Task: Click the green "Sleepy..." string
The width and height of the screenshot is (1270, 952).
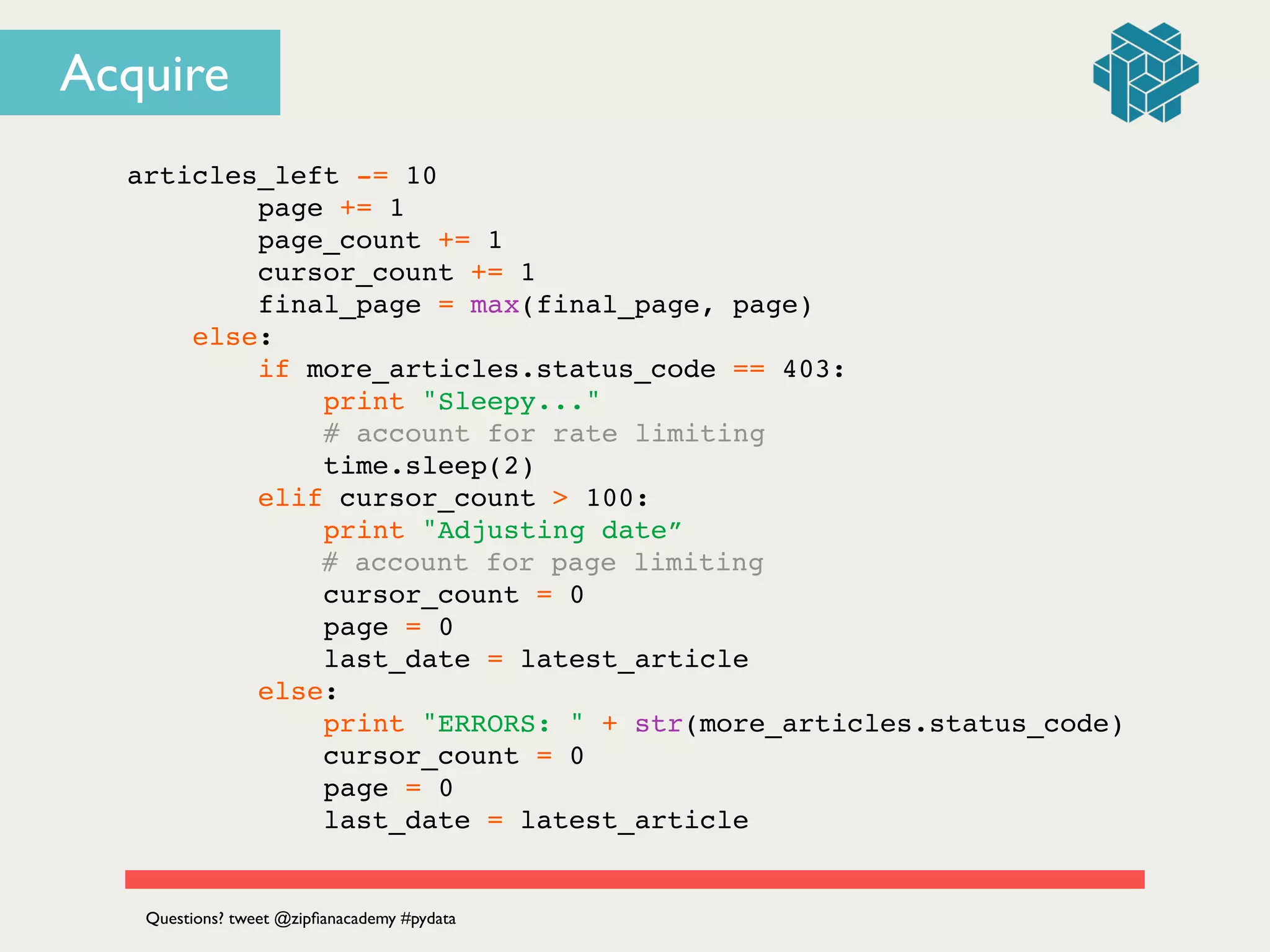Action: click(511, 402)
